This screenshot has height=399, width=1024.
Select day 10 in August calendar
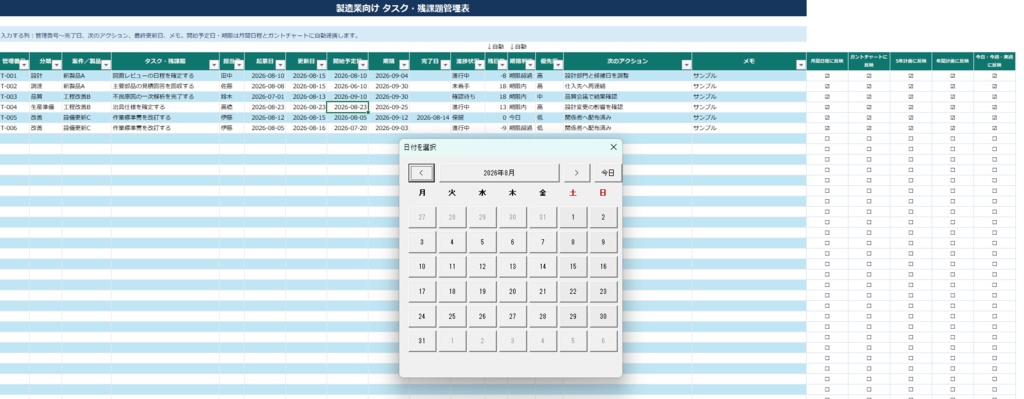coord(422,267)
